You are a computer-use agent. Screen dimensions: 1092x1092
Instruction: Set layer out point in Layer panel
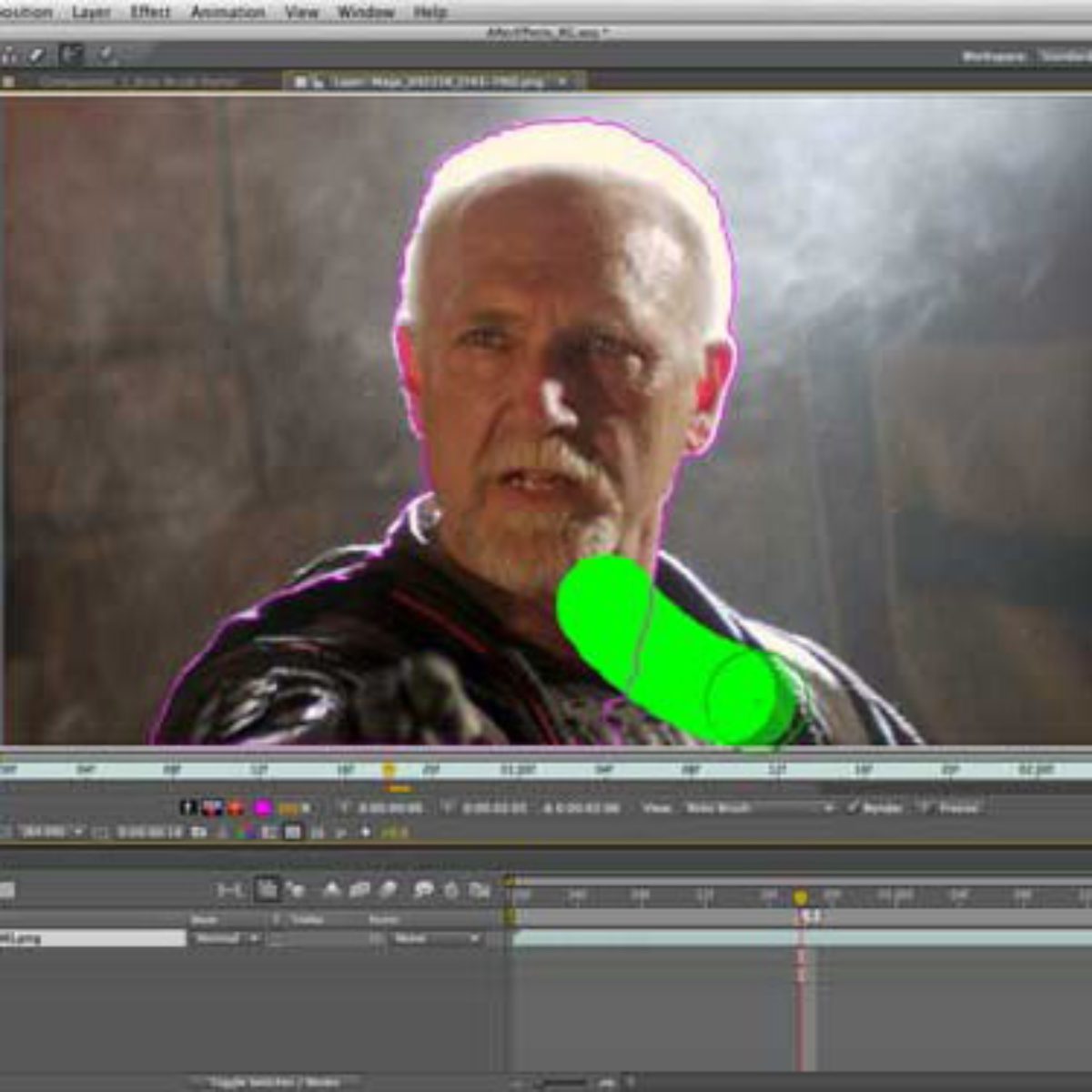pyautogui.click(x=449, y=807)
